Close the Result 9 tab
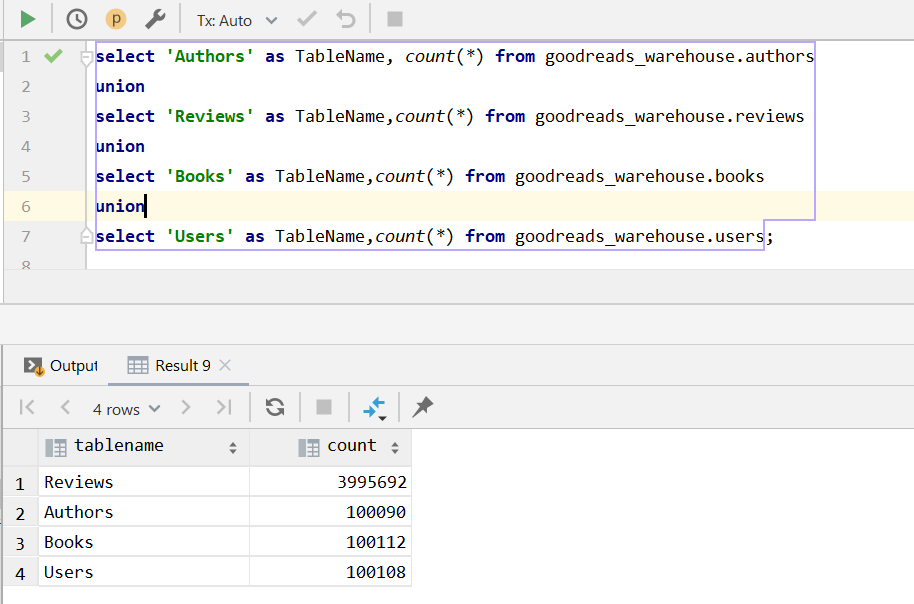 point(225,366)
